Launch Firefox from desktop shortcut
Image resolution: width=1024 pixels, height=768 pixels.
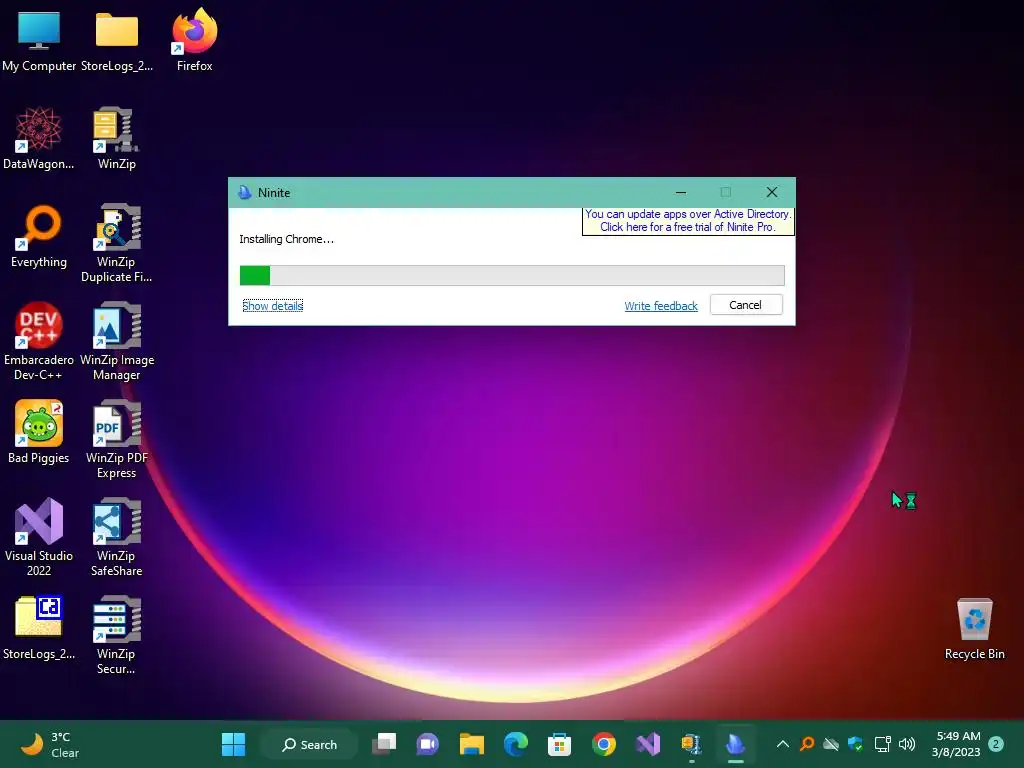[x=194, y=40]
